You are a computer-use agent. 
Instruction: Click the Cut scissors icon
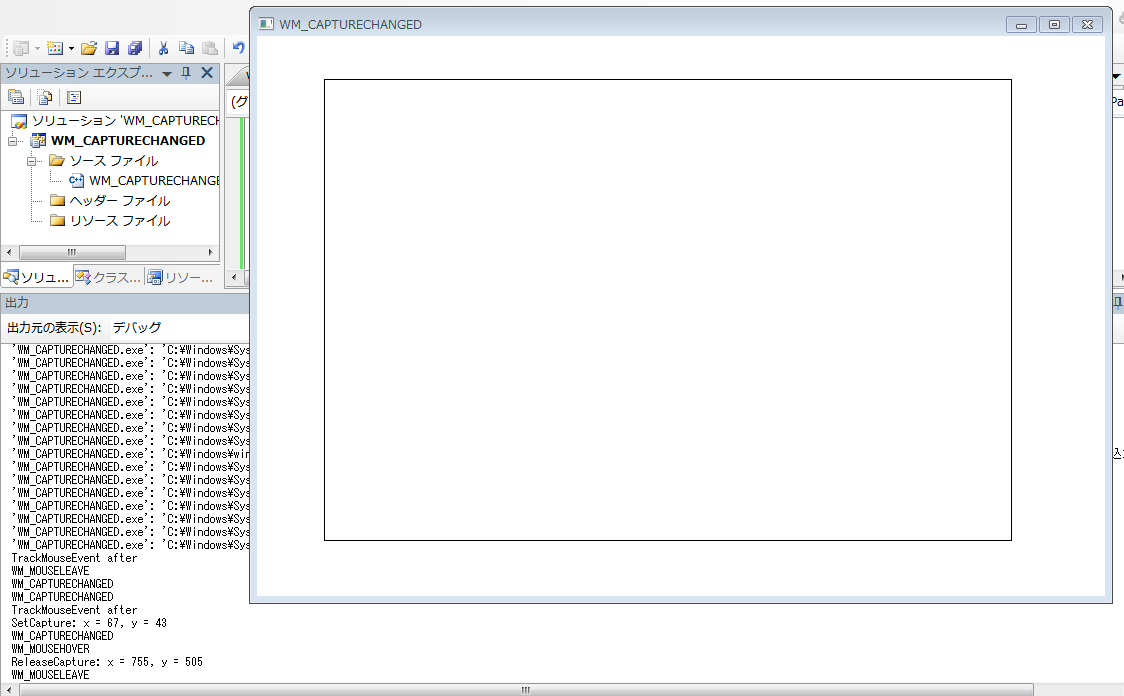[x=163, y=48]
